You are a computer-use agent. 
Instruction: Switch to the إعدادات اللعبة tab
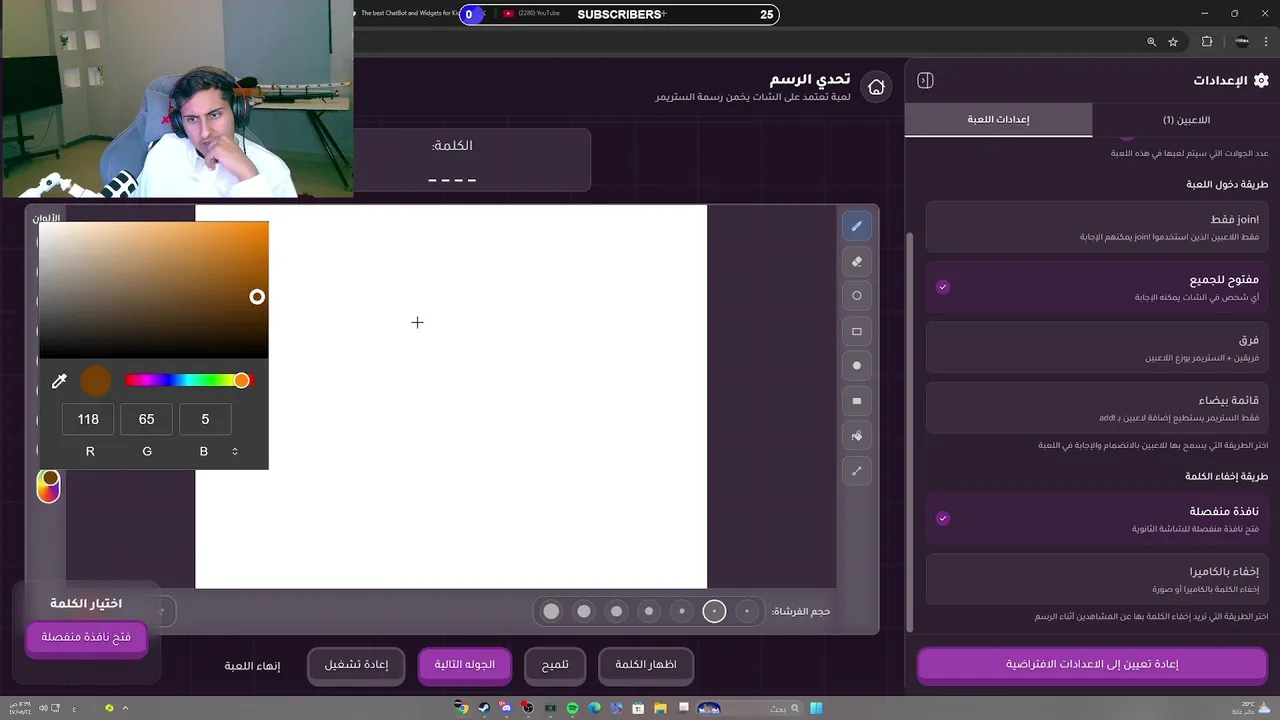pyautogui.click(x=998, y=120)
